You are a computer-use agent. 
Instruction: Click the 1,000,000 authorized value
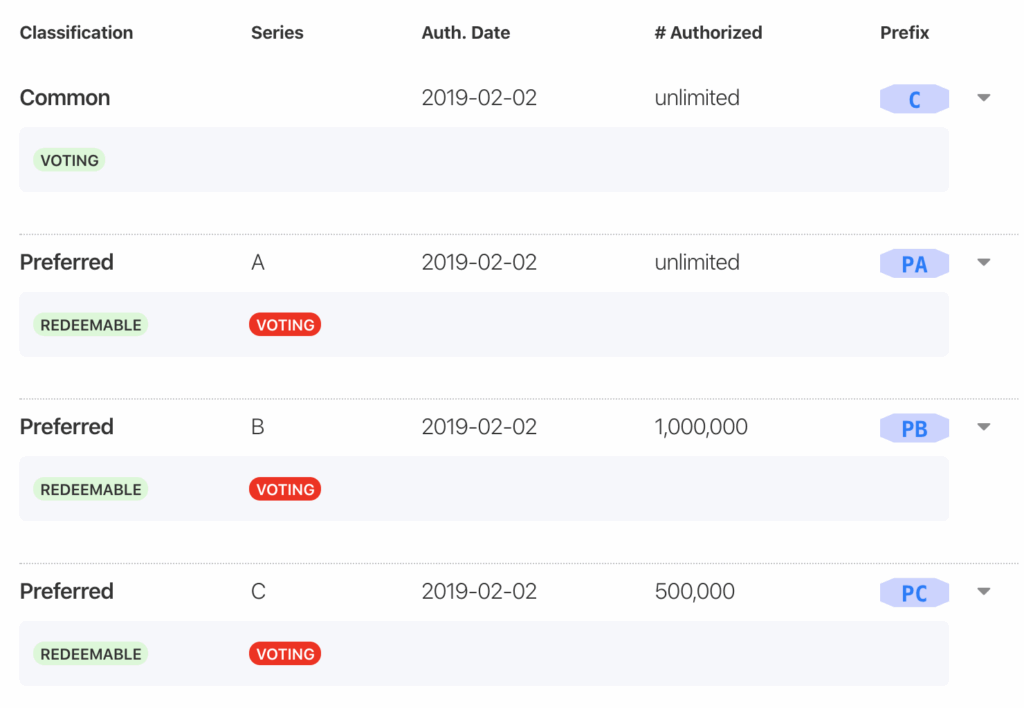pos(701,427)
